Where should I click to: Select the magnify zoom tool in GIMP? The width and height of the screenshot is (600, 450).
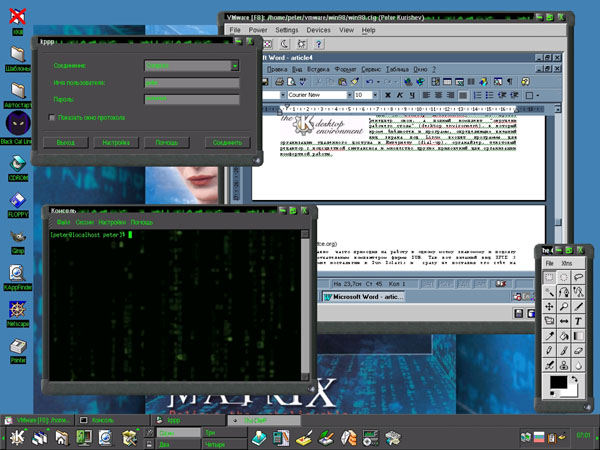tap(564, 306)
